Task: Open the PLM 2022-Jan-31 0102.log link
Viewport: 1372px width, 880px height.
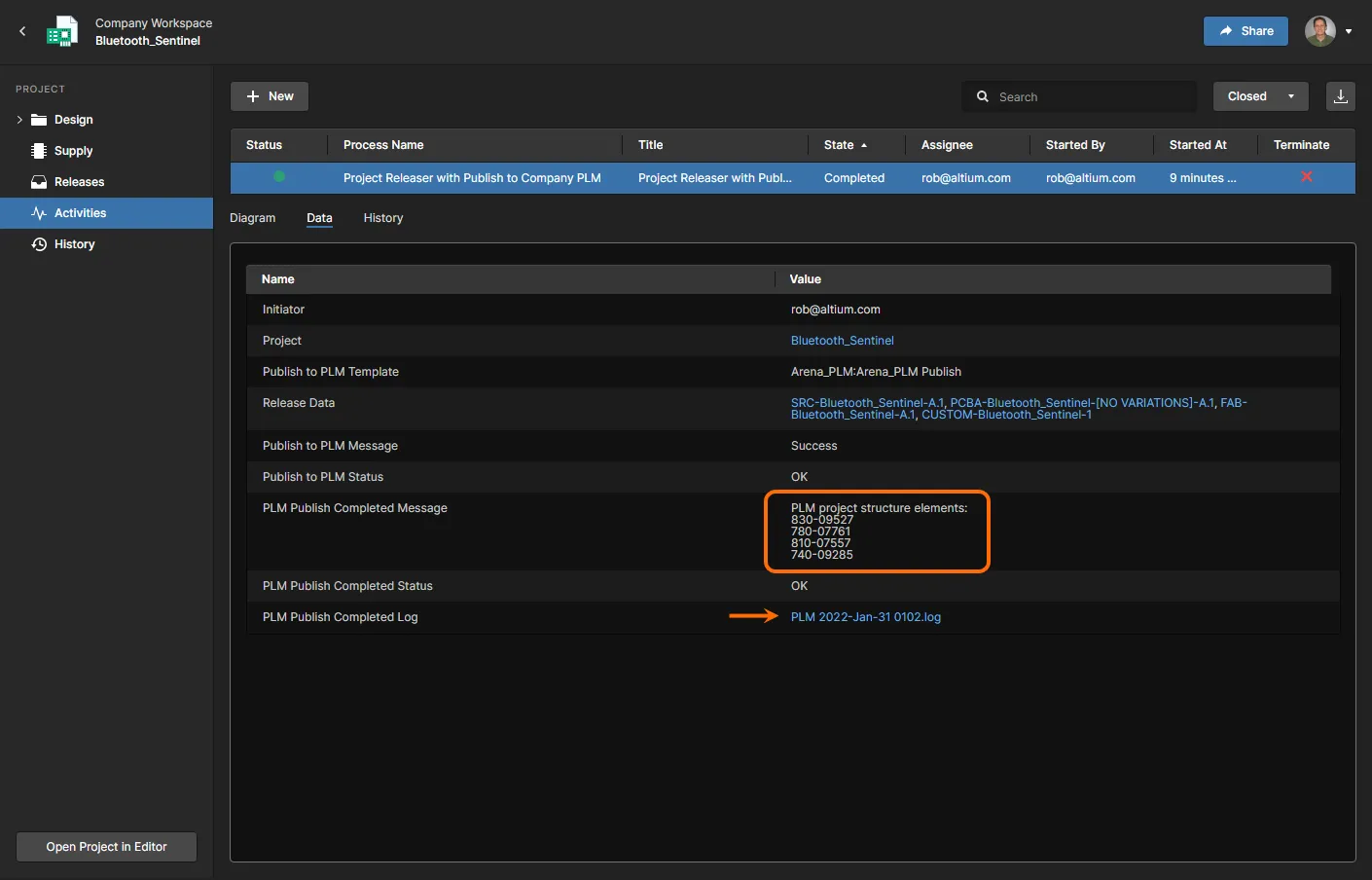Action: click(x=865, y=617)
